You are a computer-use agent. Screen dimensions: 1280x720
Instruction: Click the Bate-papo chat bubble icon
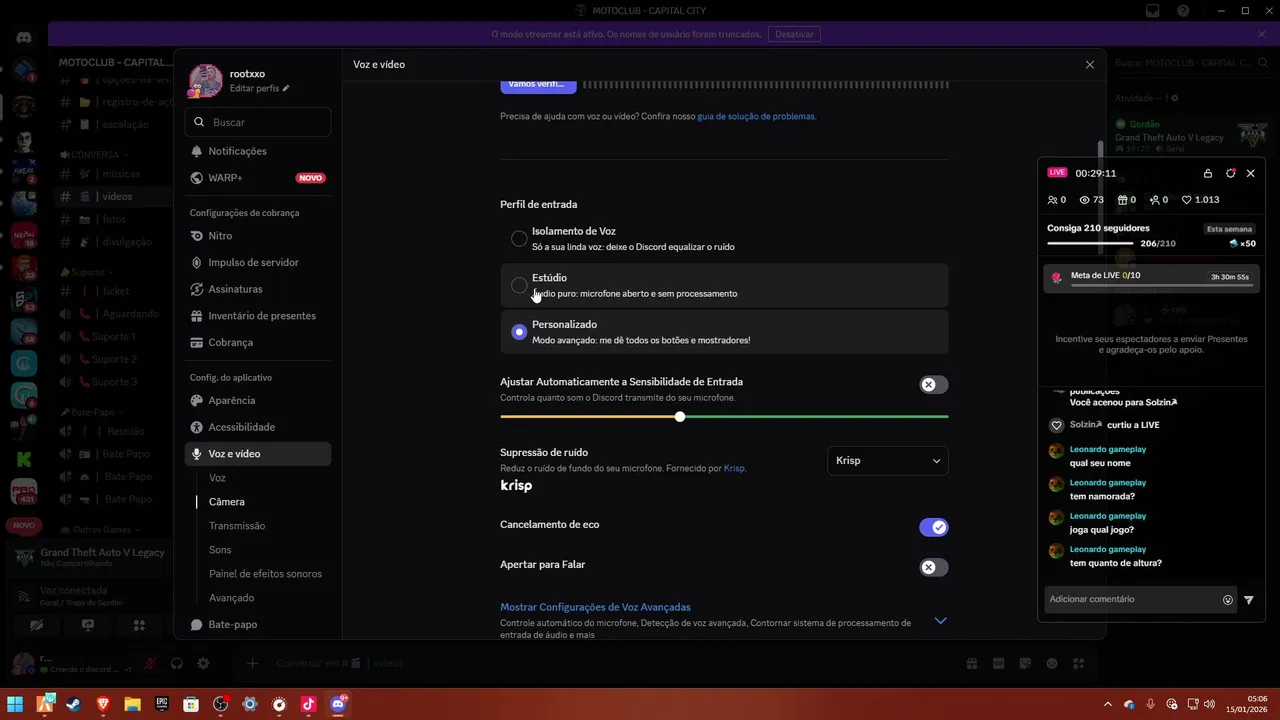click(196, 624)
